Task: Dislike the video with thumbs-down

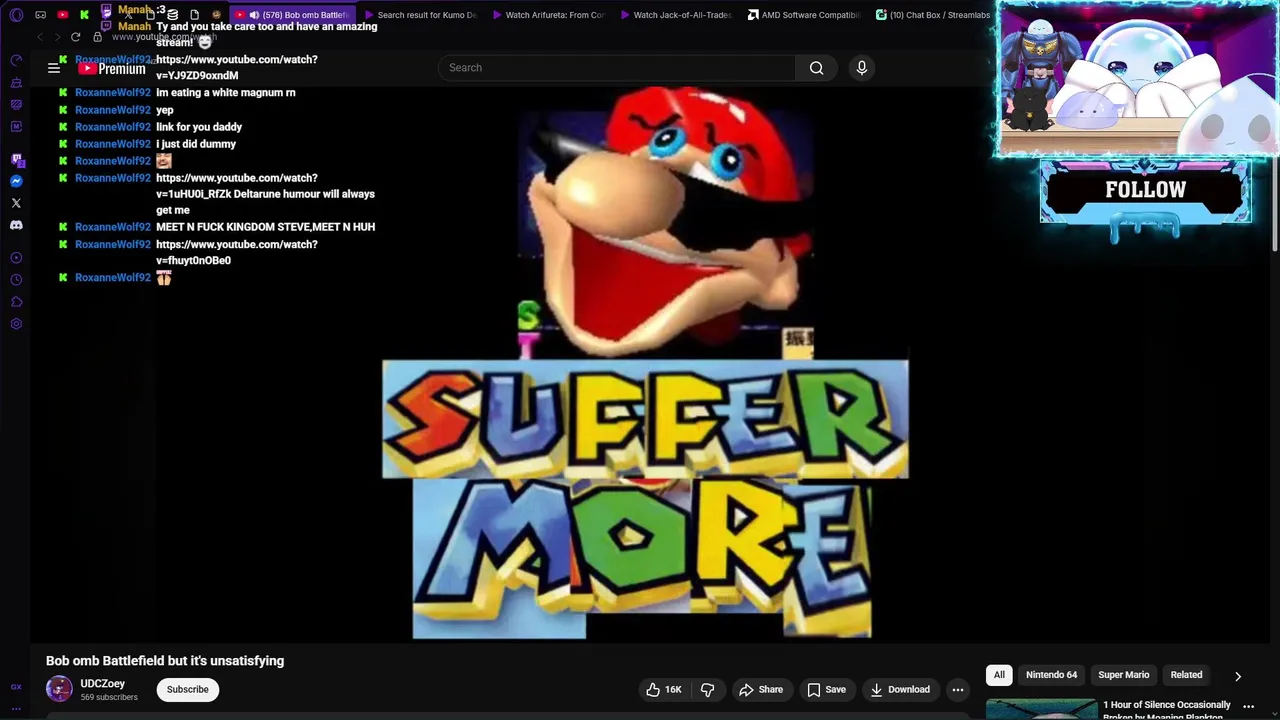Action: click(707, 689)
